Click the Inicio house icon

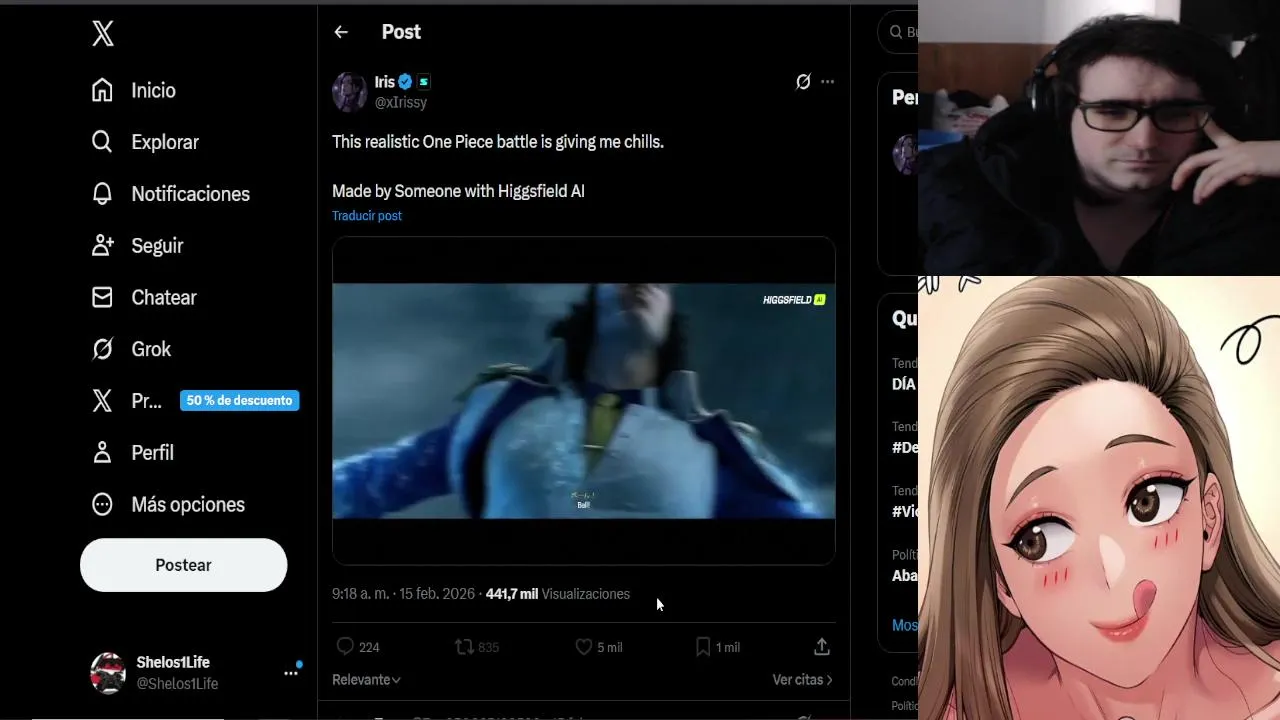click(102, 90)
